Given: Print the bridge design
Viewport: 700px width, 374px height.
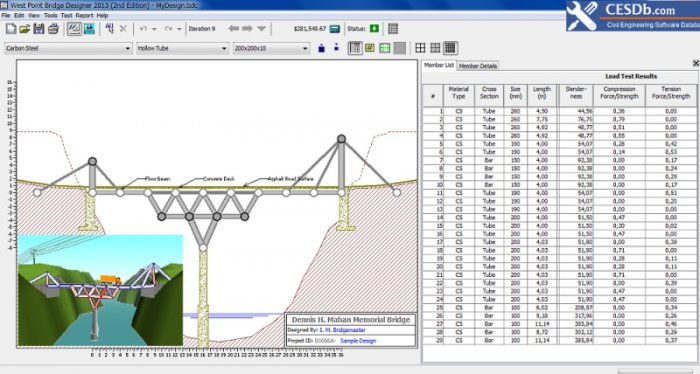Looking at the screenshot, I should click(53, 29).
